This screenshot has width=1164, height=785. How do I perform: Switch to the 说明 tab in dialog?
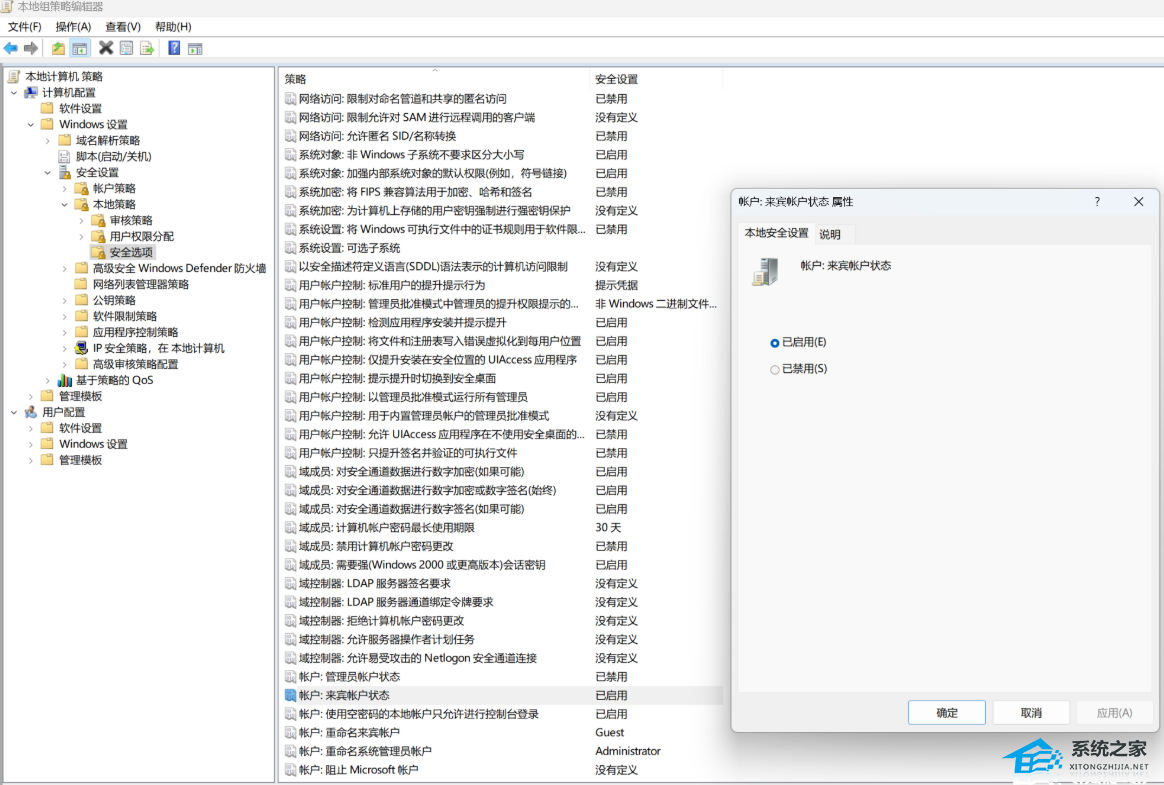pos(830,234)
